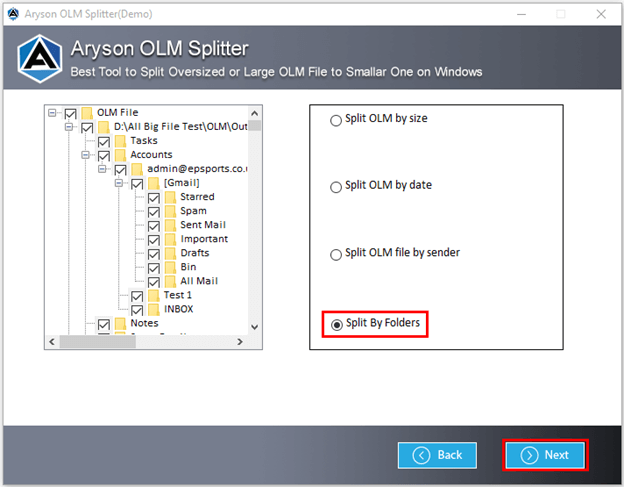The width and height of the screenshot is (624, 487).
Task: Click the Tasks folder icon
Action: pyautogui.click(x=120, y=141)
